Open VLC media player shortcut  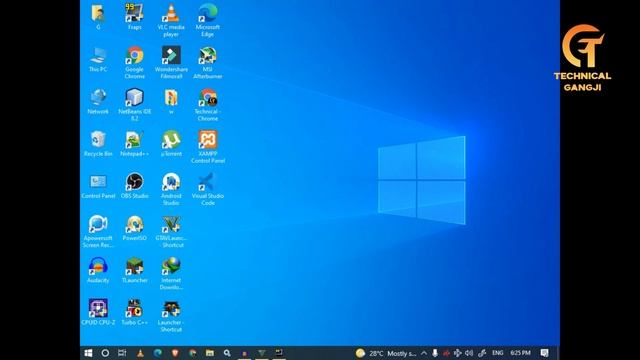(x=171, y=20)
